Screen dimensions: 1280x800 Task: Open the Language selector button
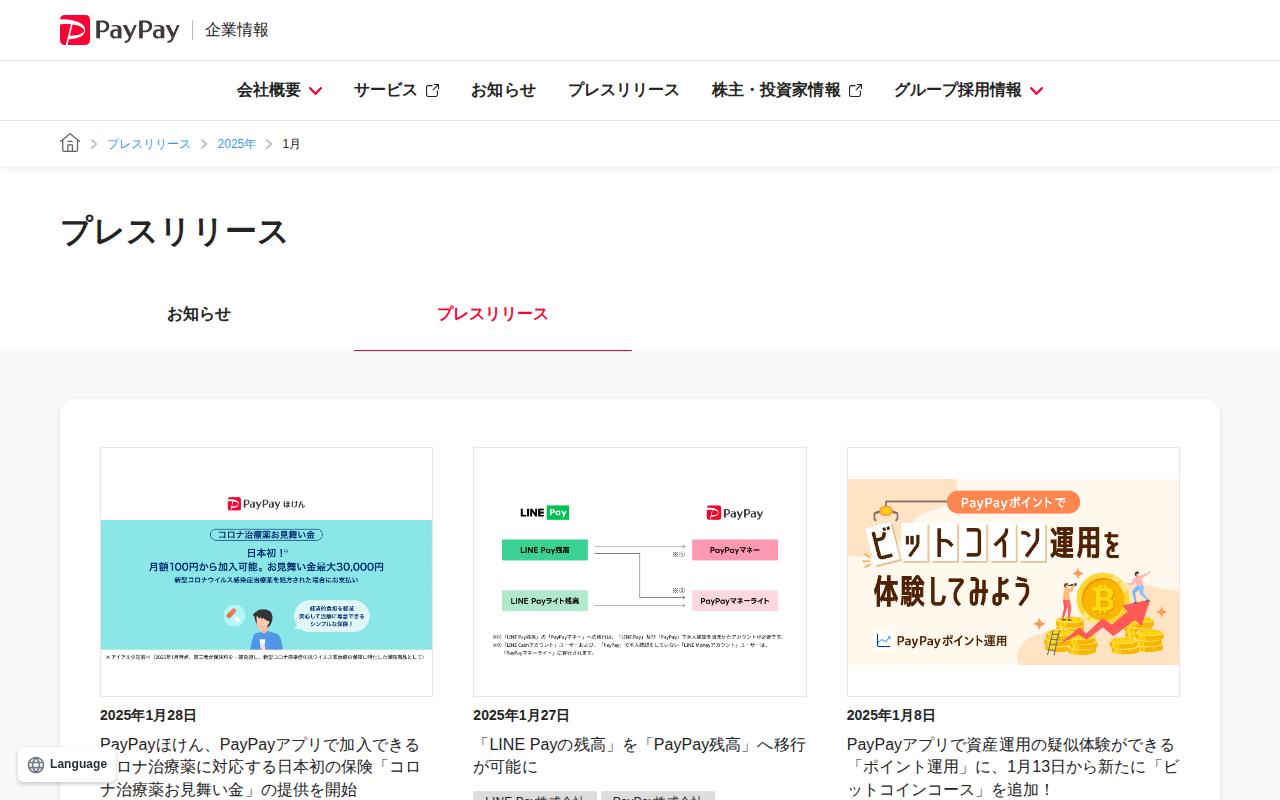tap(67, 764)
